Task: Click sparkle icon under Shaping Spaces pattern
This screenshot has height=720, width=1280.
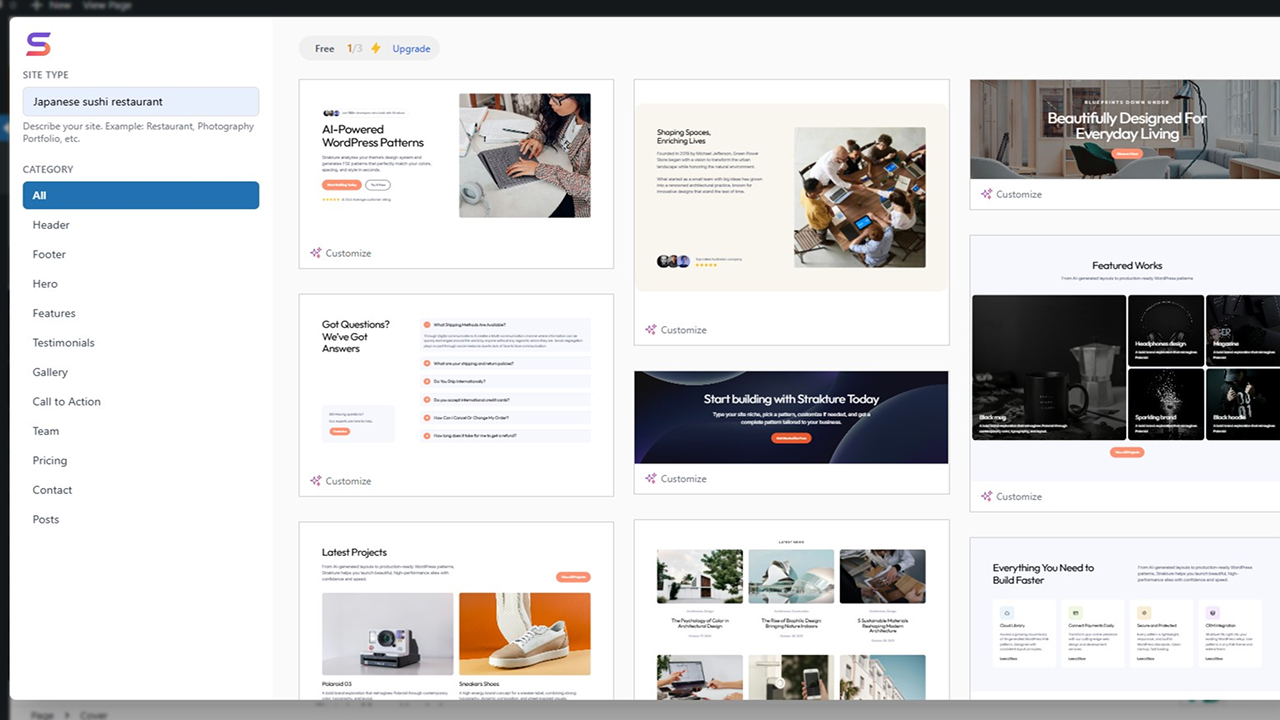Action: 650,330
